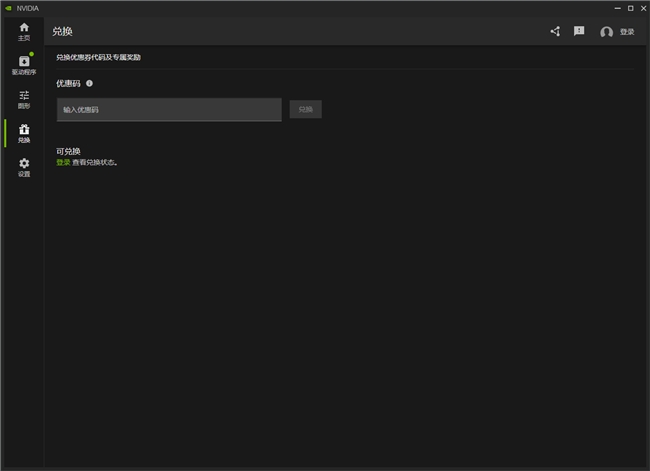Click the 查看兑换状态 text
Screen dimensions: 650x471
(95, 163)
